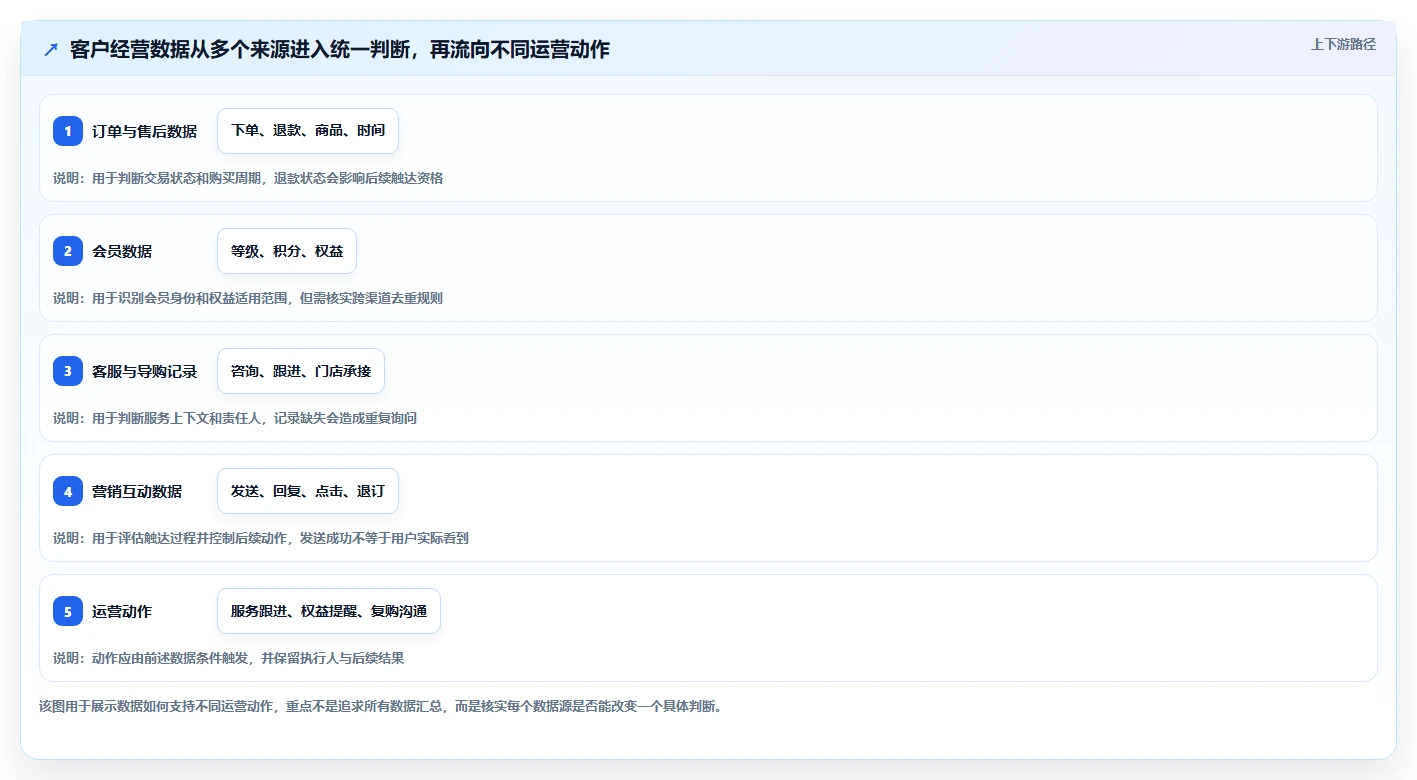
Task: Click the number 1 badge for 订单与售后数据
Action: pyautogui.click(x=68, y=131)
